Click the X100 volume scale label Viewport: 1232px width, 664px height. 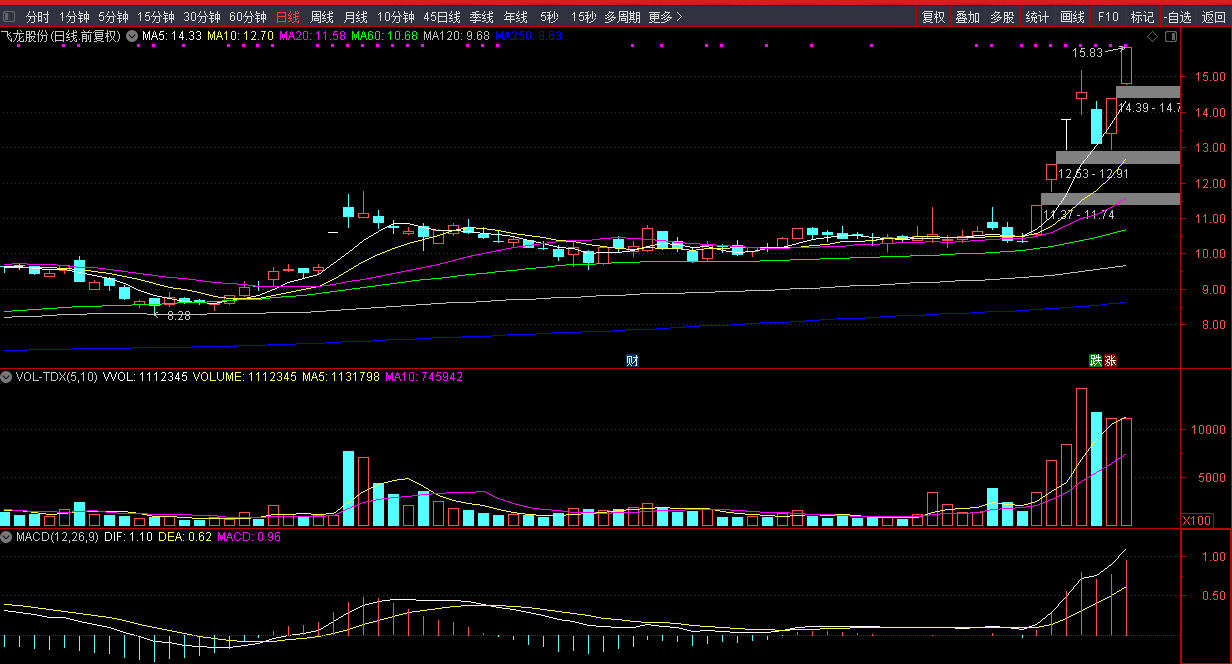coord(1196,520)
